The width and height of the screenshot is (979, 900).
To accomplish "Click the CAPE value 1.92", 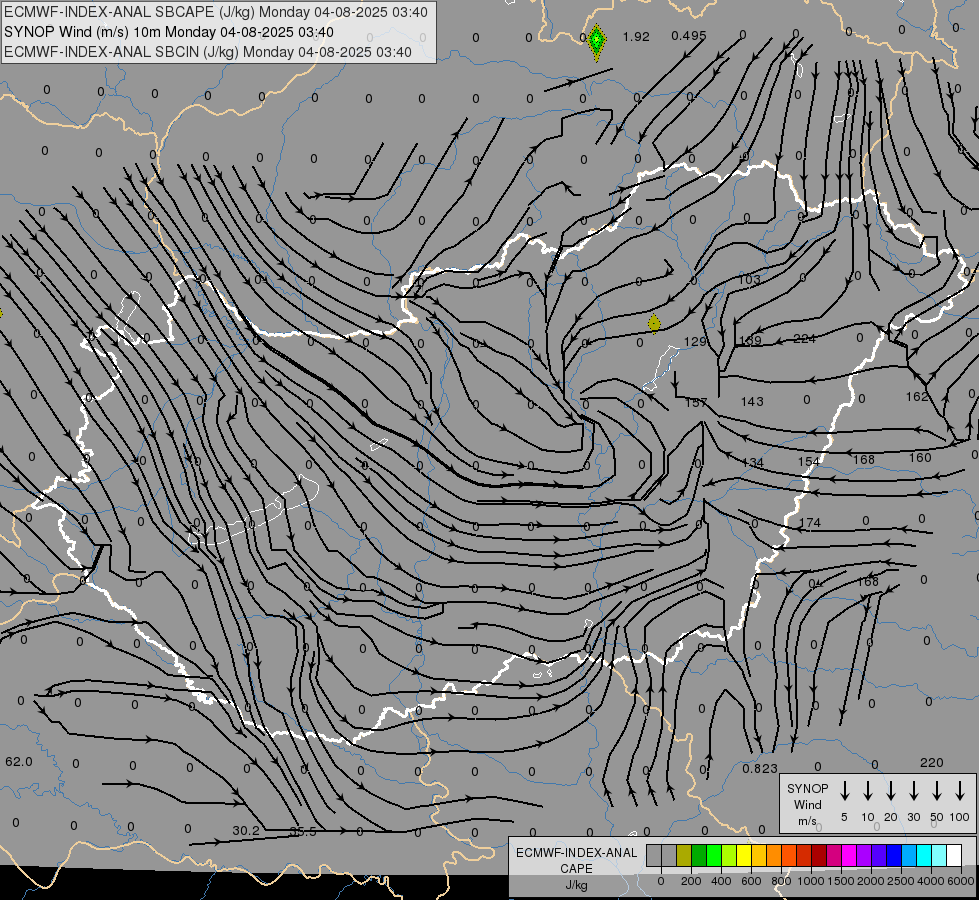I will pos(636,37).
